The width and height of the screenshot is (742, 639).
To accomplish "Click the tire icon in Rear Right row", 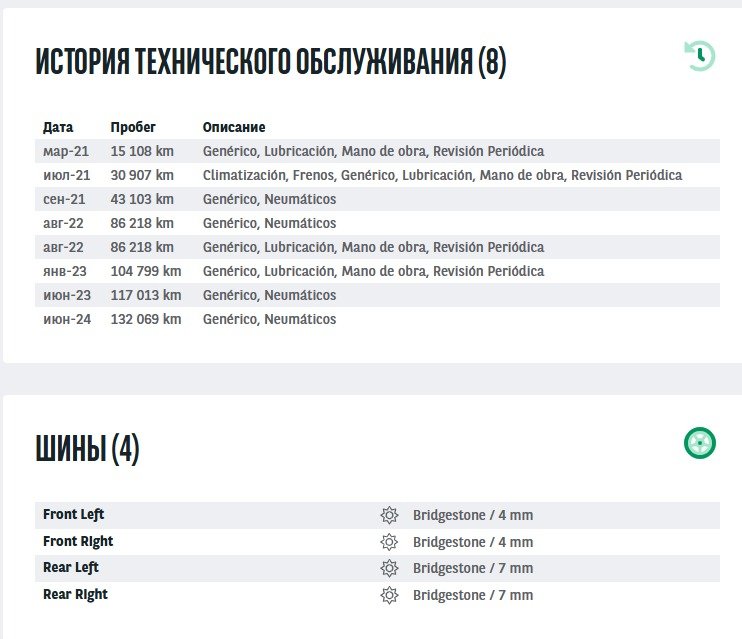I will [389, 595].
